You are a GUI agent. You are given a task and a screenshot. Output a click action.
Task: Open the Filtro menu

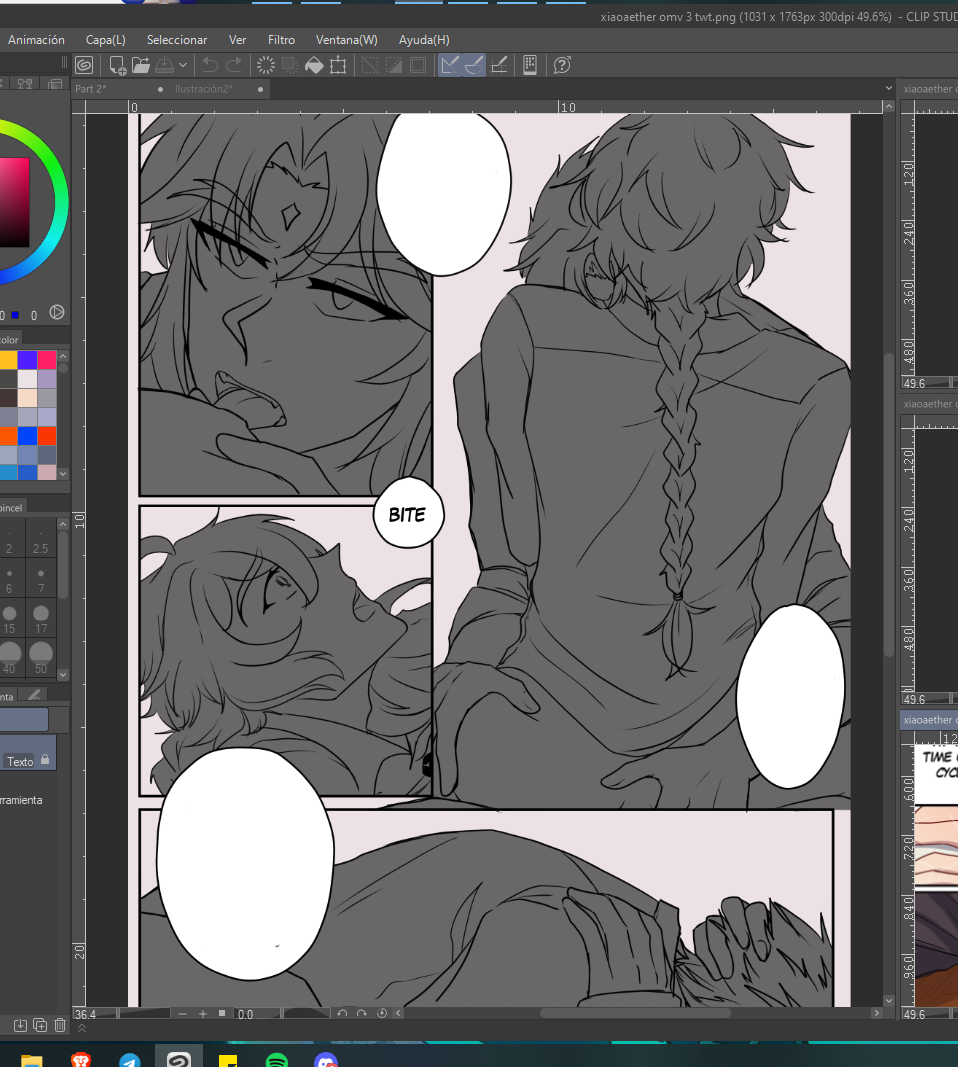pyautogui.click(x=281, y=40)
